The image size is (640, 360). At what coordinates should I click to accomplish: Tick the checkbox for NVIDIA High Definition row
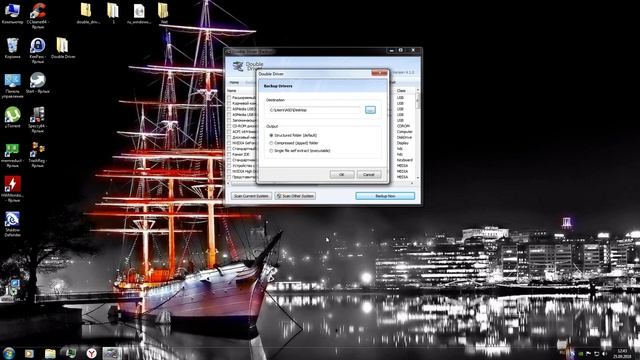point(229,171)
